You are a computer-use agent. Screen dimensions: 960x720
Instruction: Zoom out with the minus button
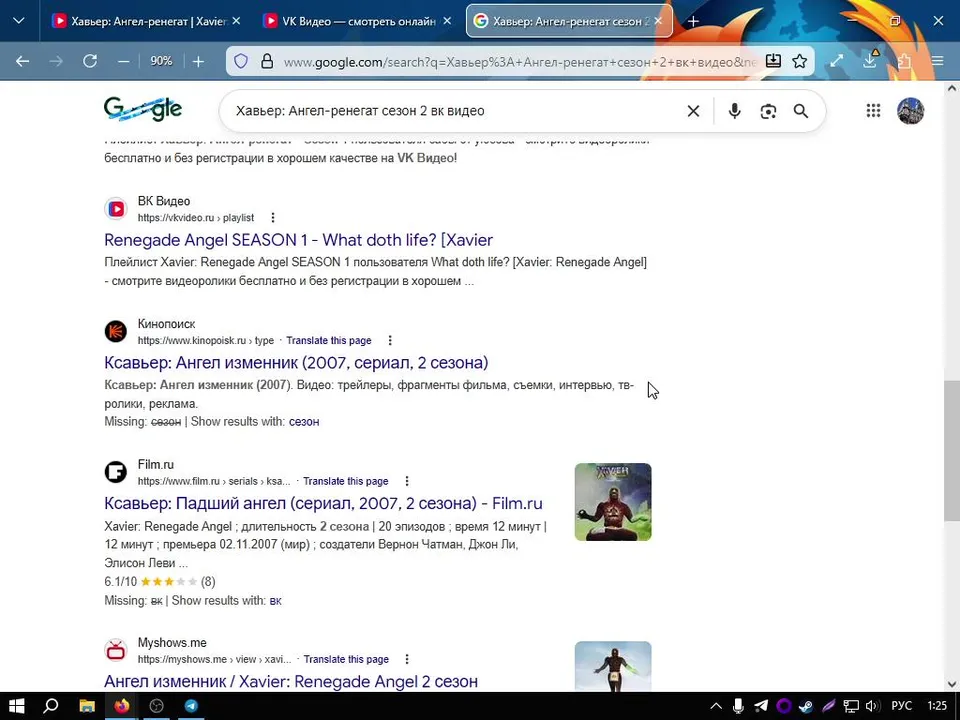pyautogui.click(x=124, y=61)
